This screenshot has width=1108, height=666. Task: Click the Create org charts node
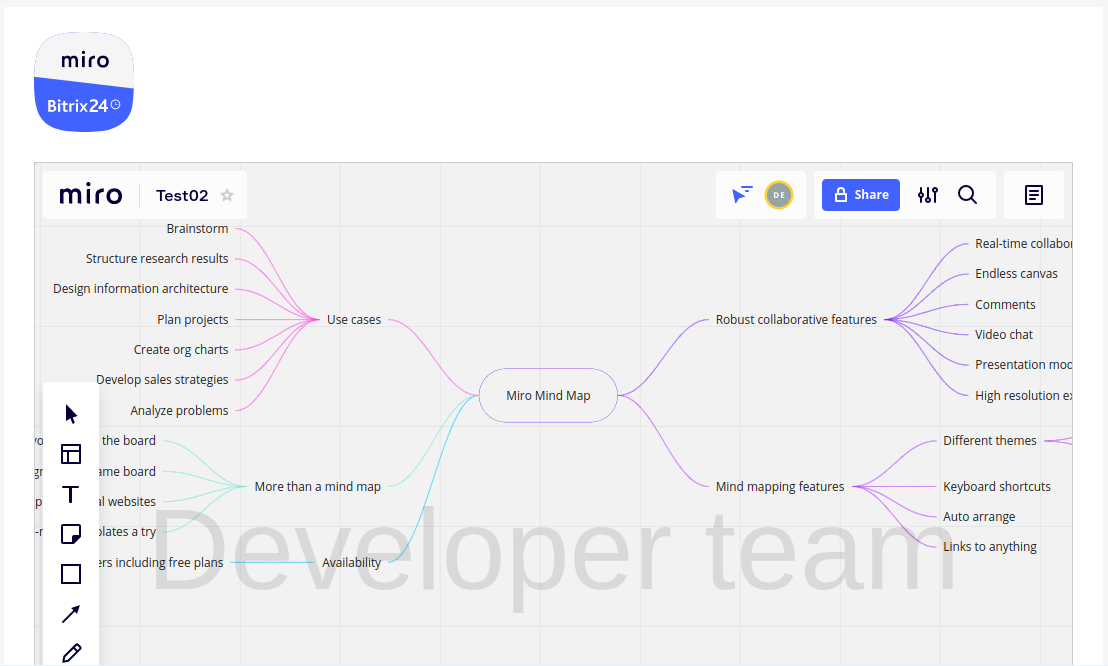point(181,349)
